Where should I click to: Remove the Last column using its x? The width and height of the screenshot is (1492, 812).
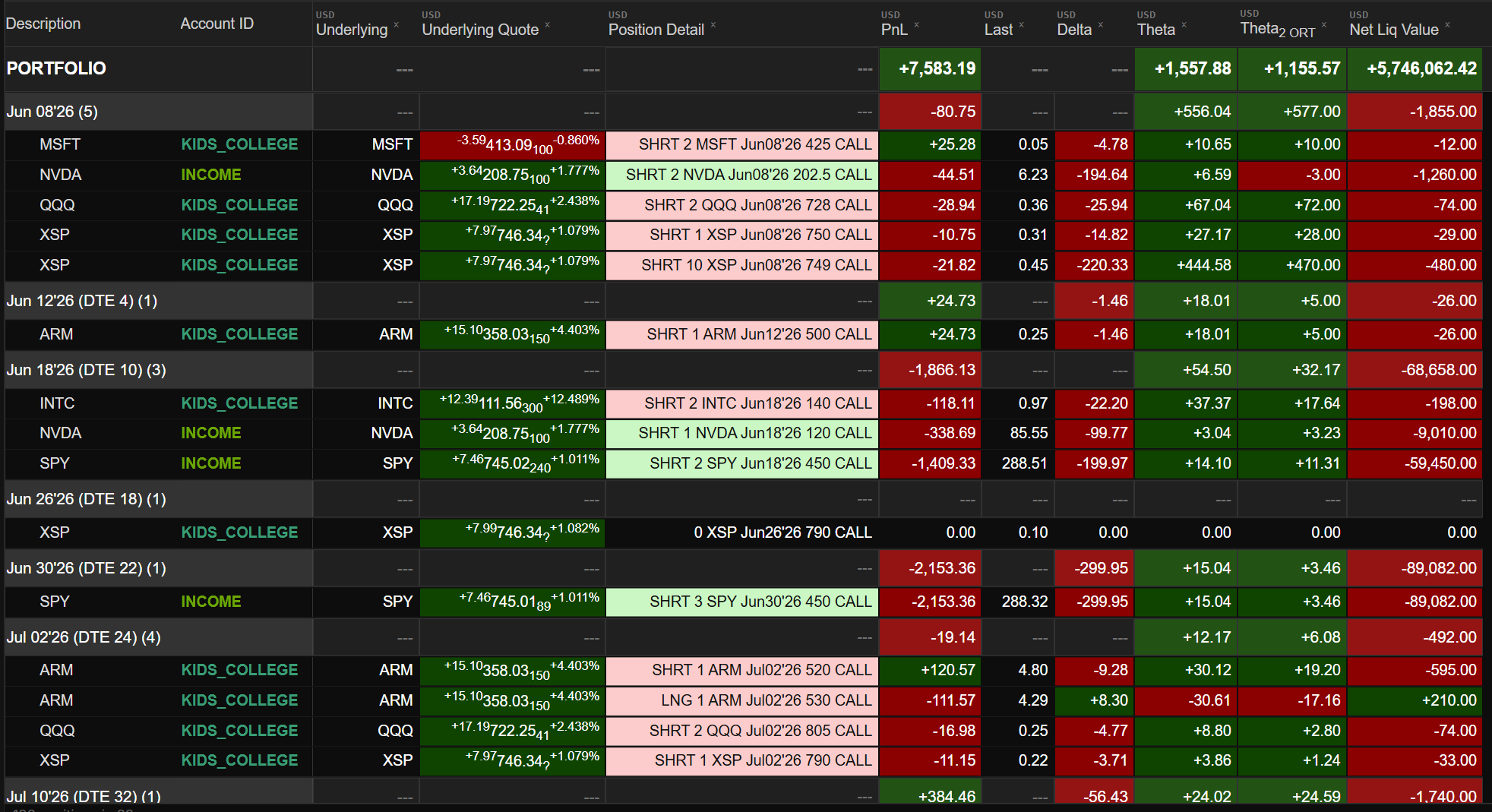(1021, 25)
